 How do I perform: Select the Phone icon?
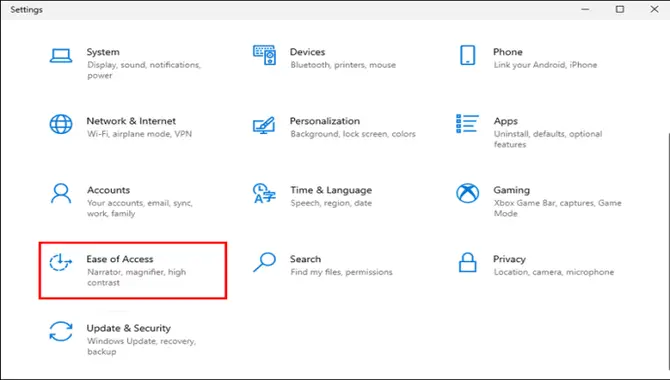click(467, 55)
